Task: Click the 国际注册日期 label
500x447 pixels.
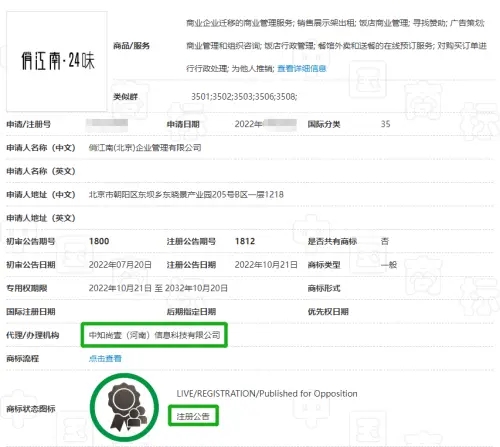Action: click(31, 312)
